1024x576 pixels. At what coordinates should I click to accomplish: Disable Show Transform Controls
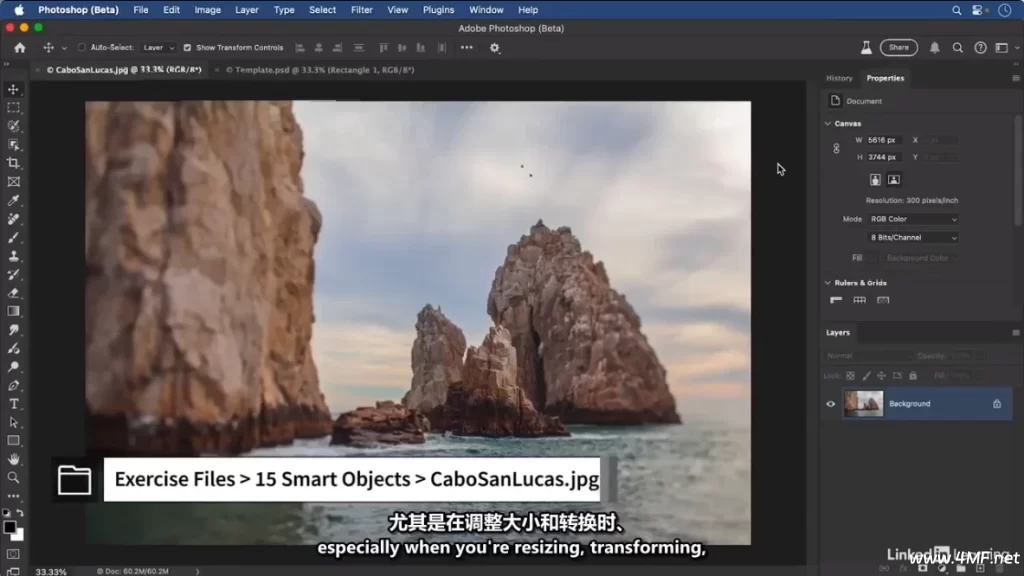(187, 47)
